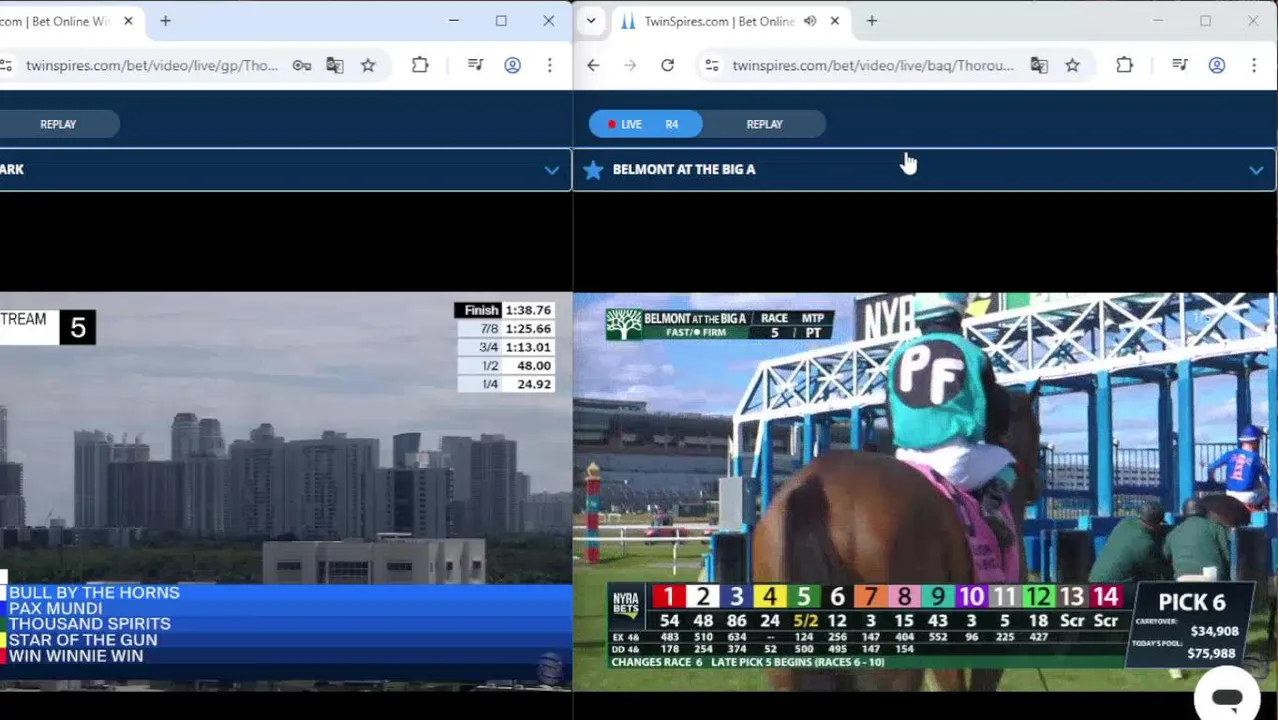Image resolution: width=1278 pixels, height=720 pixels.
Task: Click right window address bar URL
Action: [873, 66]
